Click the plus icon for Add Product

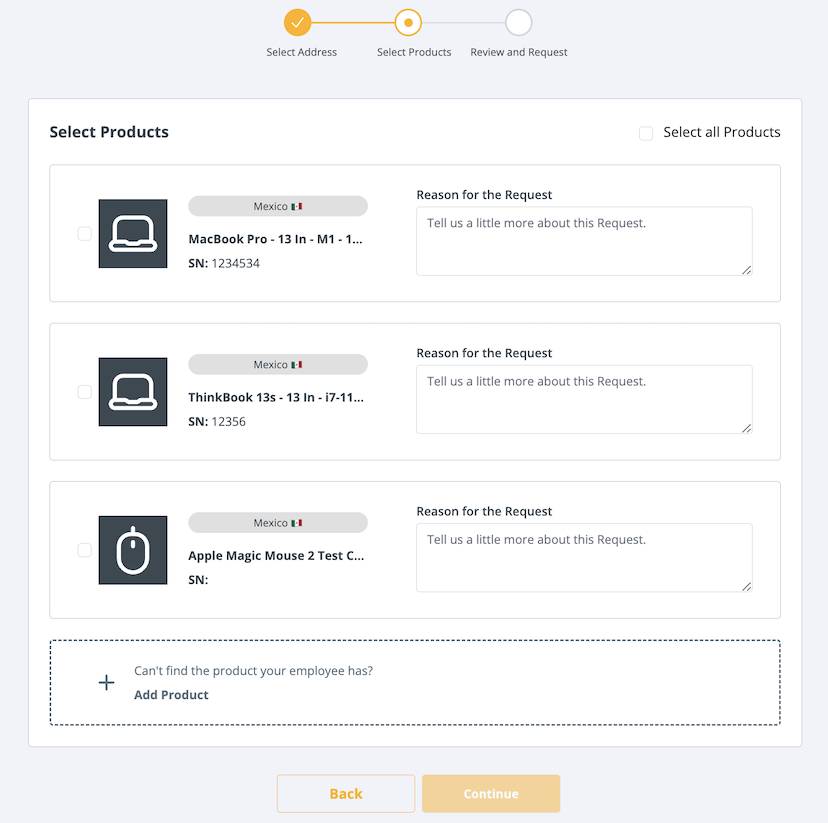pos(106,683)
